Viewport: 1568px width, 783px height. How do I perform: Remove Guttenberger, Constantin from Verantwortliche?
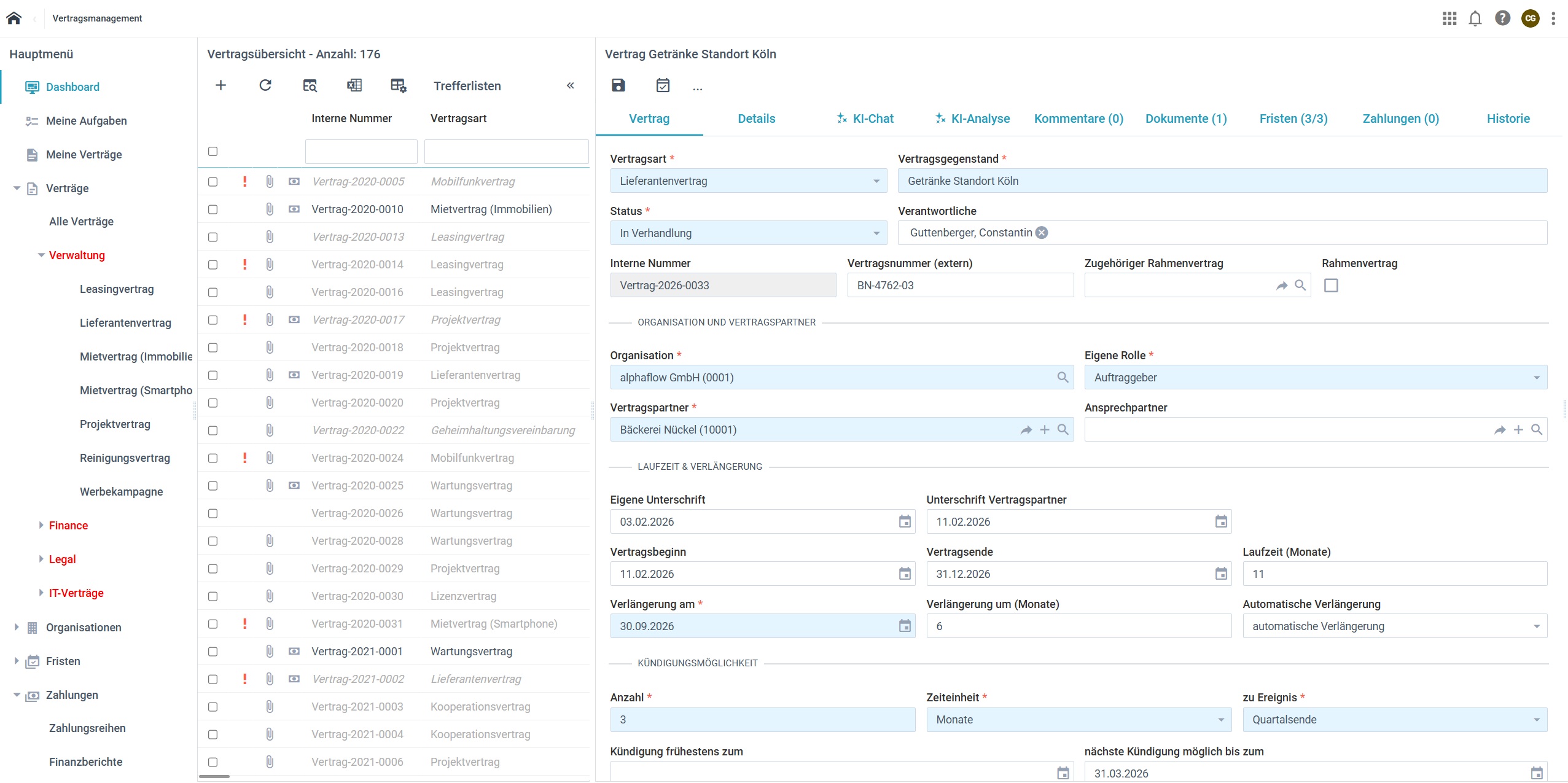(x=1042, y=233)
